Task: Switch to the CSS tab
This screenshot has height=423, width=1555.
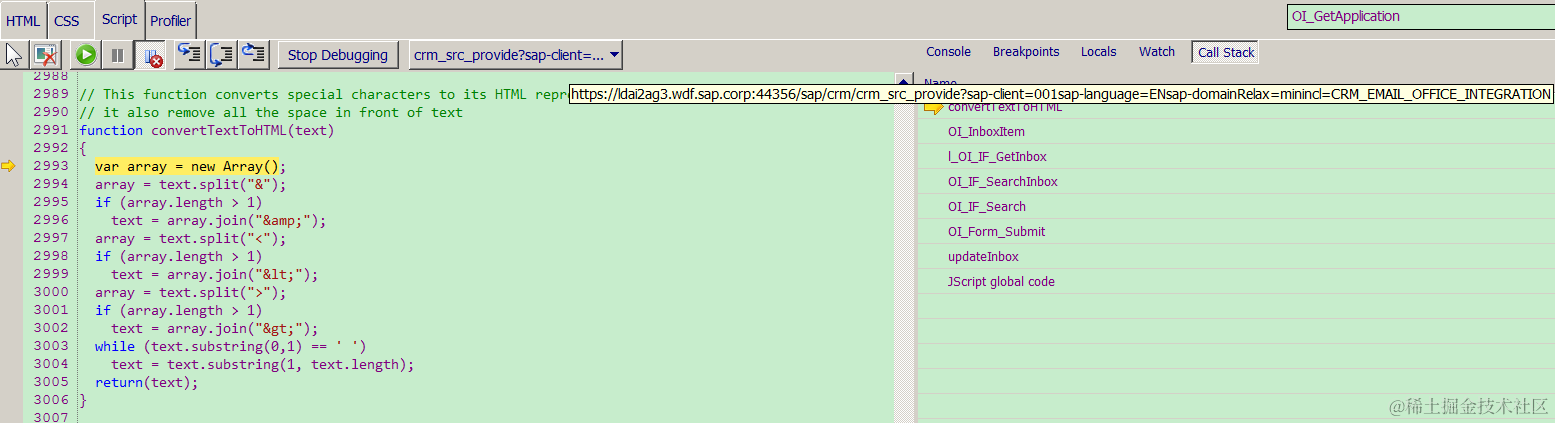Action: pyautogui.click(x=67, y=20)
